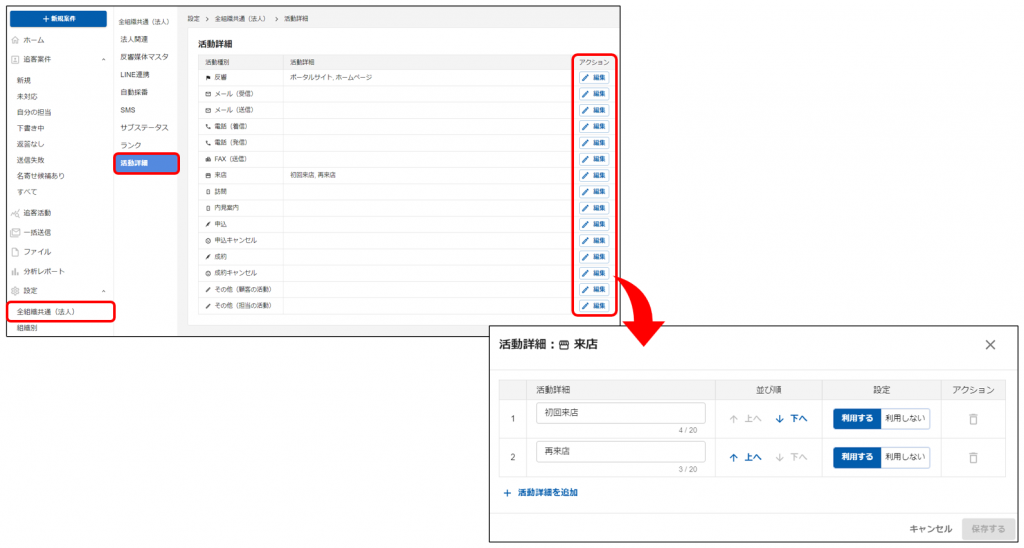Select 自分の担当 in sidebar

tap(34, 112)
